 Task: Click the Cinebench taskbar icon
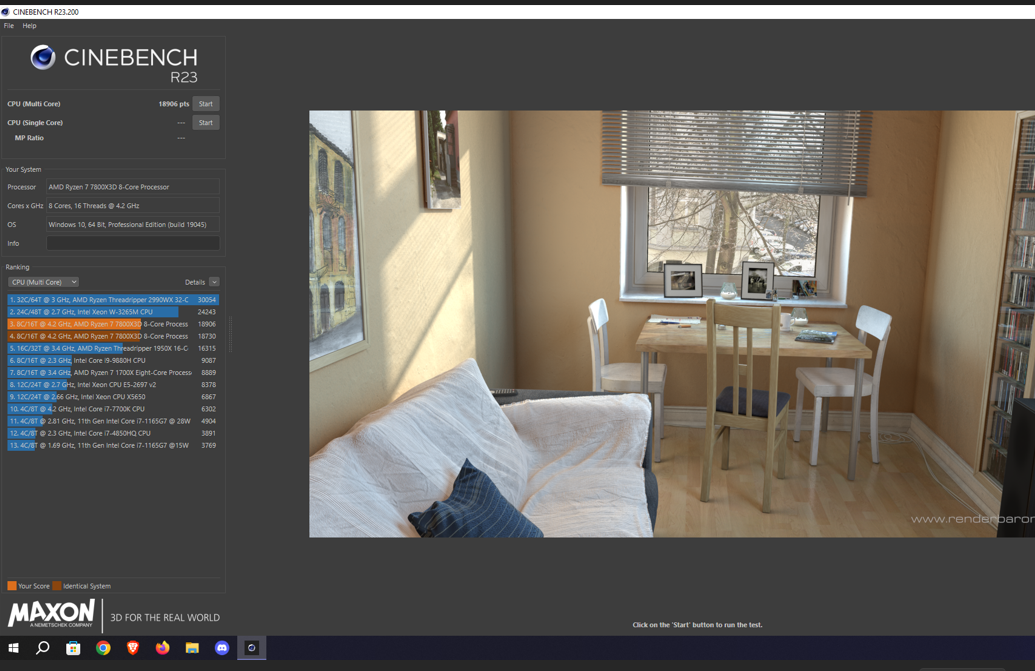[251, 648]
